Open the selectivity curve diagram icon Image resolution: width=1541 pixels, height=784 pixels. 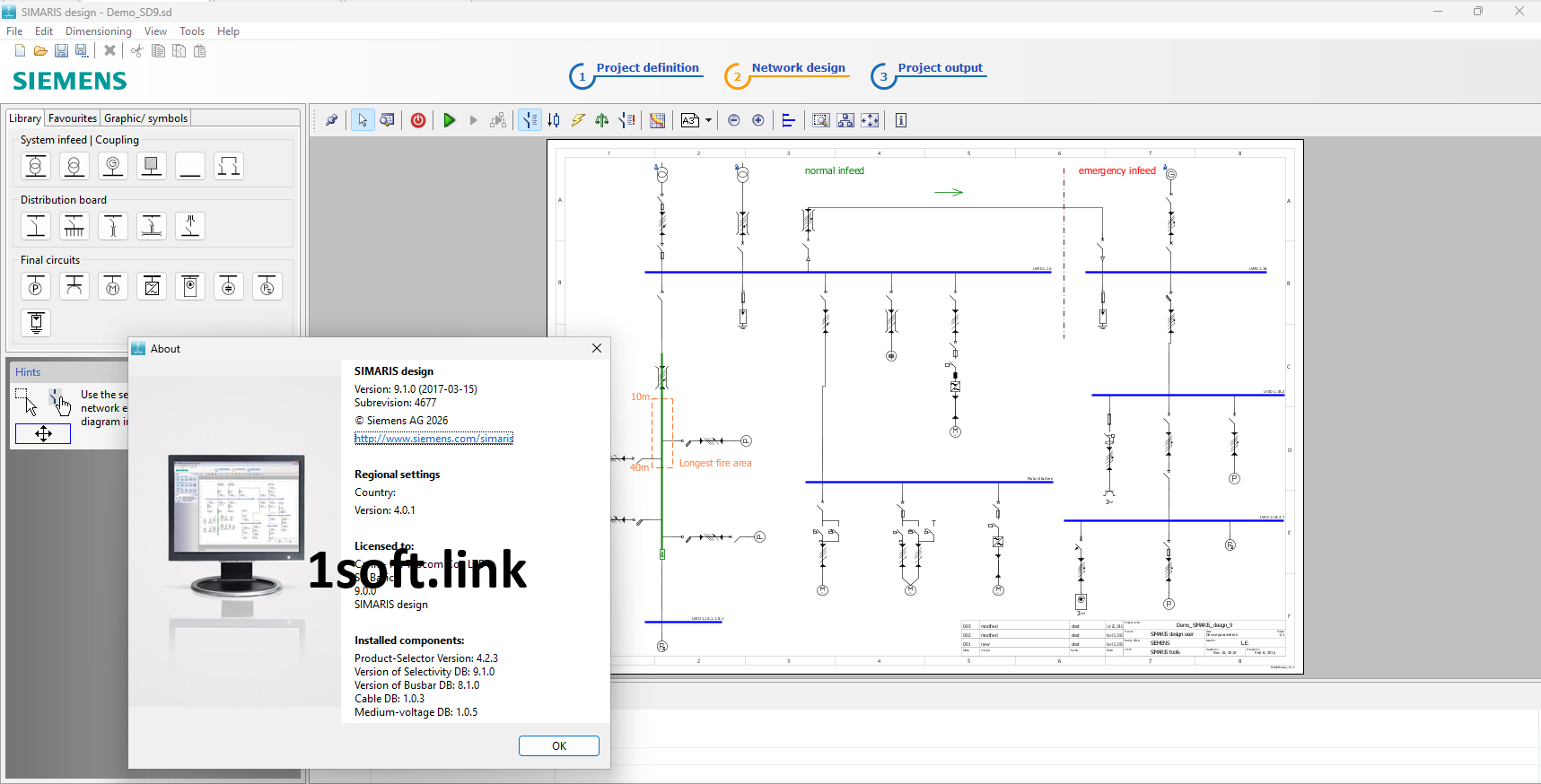(658, 120)
